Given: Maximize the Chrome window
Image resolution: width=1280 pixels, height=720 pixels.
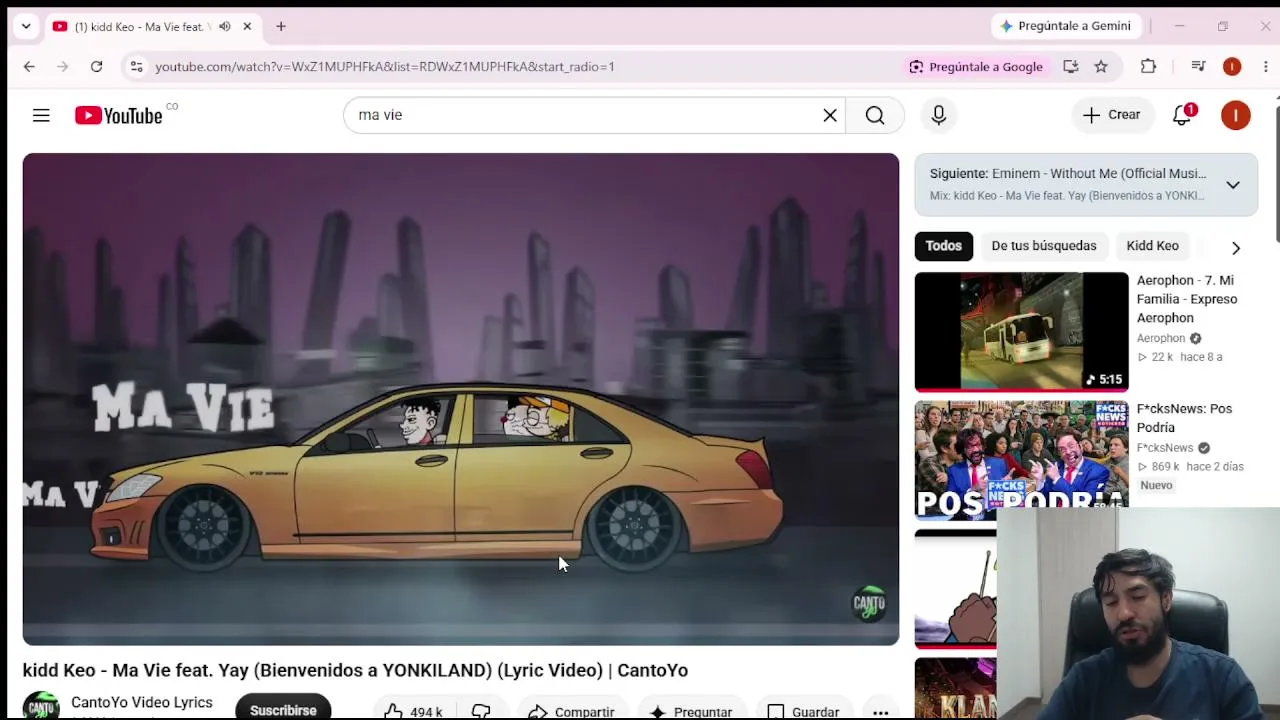Looking at the screenshot, I should point(1222,26).
